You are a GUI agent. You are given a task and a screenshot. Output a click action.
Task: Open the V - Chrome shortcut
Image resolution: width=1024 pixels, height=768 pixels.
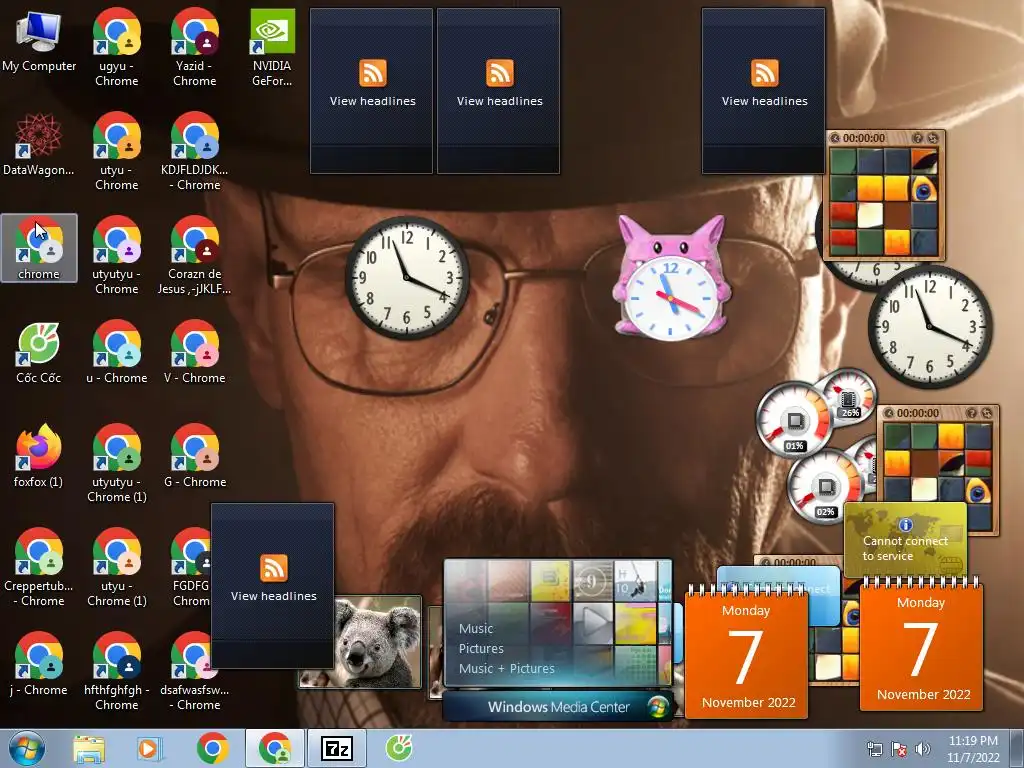[195, 352]
